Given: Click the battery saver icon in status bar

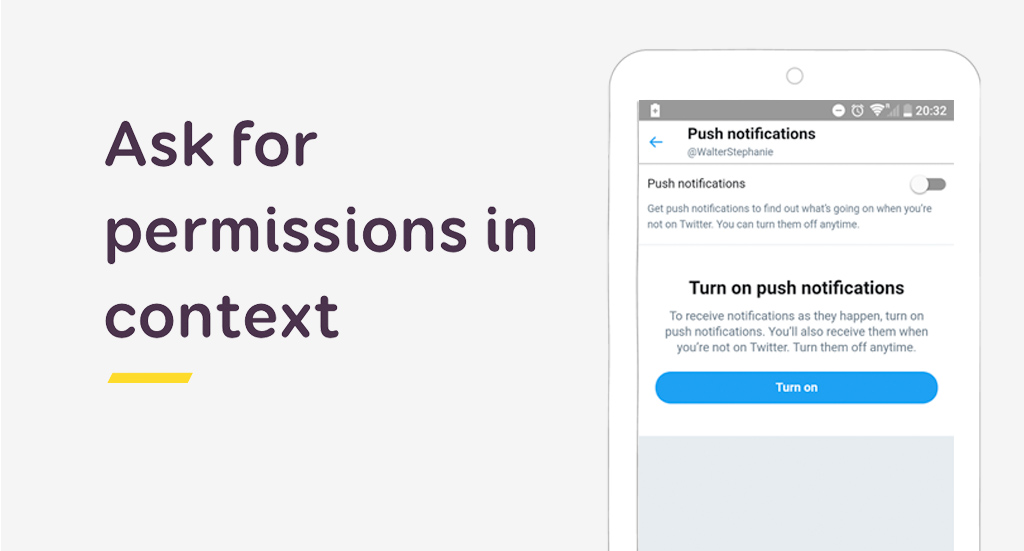Looking at the screenshot, I should pyautogui.click(x=655, y=110).
